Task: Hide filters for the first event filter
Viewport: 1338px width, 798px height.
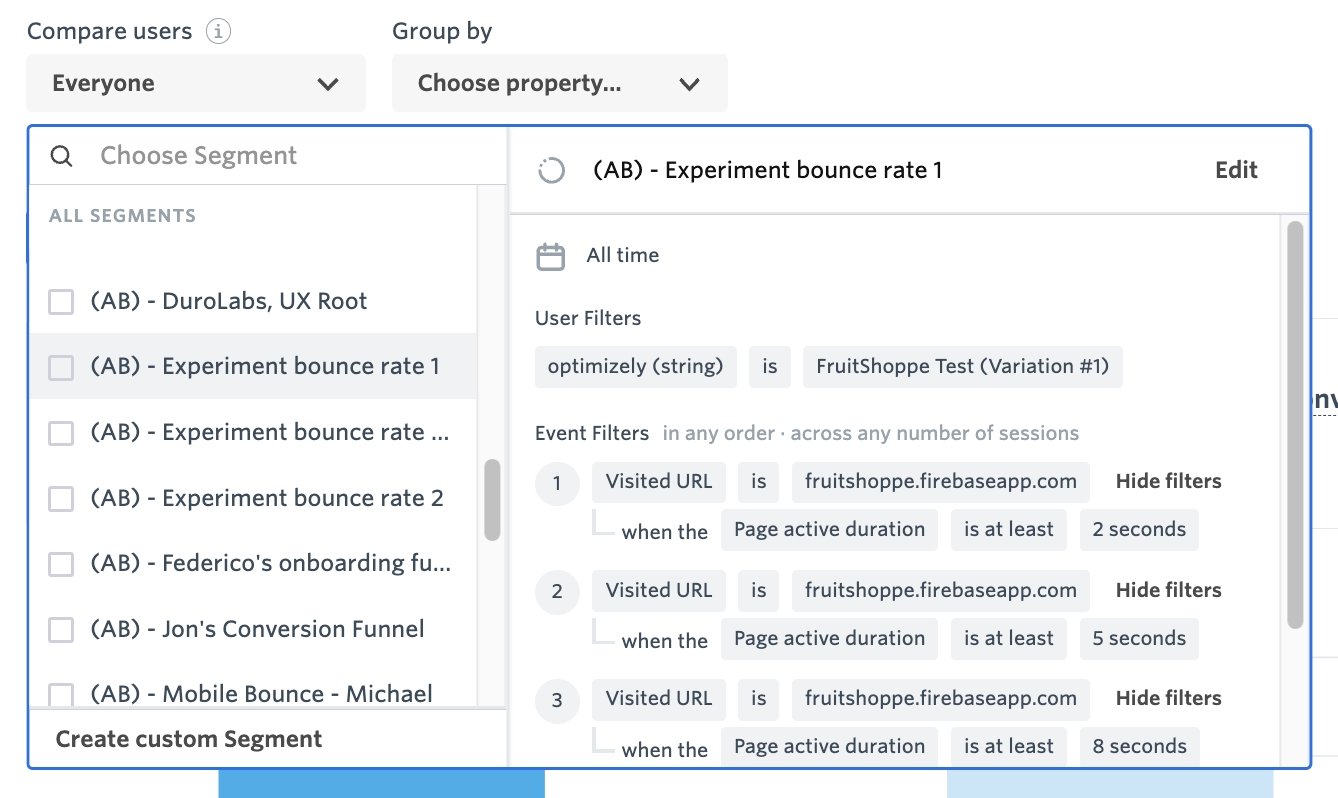Action: (x=1168, y=481)
